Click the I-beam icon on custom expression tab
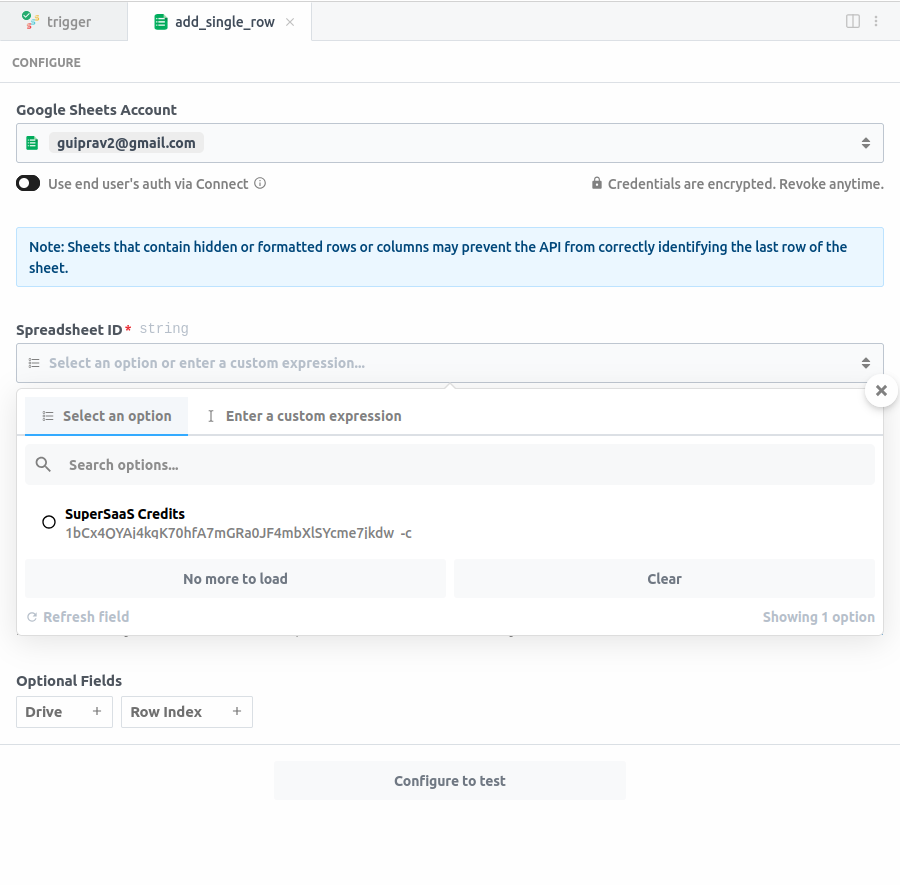The height and width of the screenshot is (885, 900). 209,415
